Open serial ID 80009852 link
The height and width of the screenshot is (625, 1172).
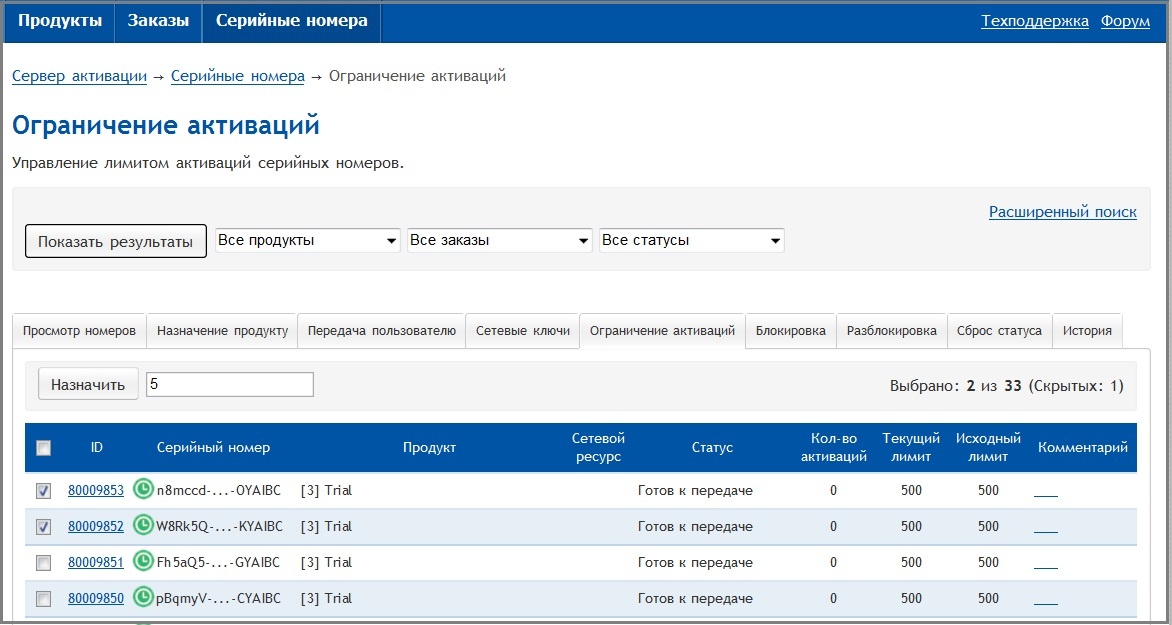(x=96, y=527)
